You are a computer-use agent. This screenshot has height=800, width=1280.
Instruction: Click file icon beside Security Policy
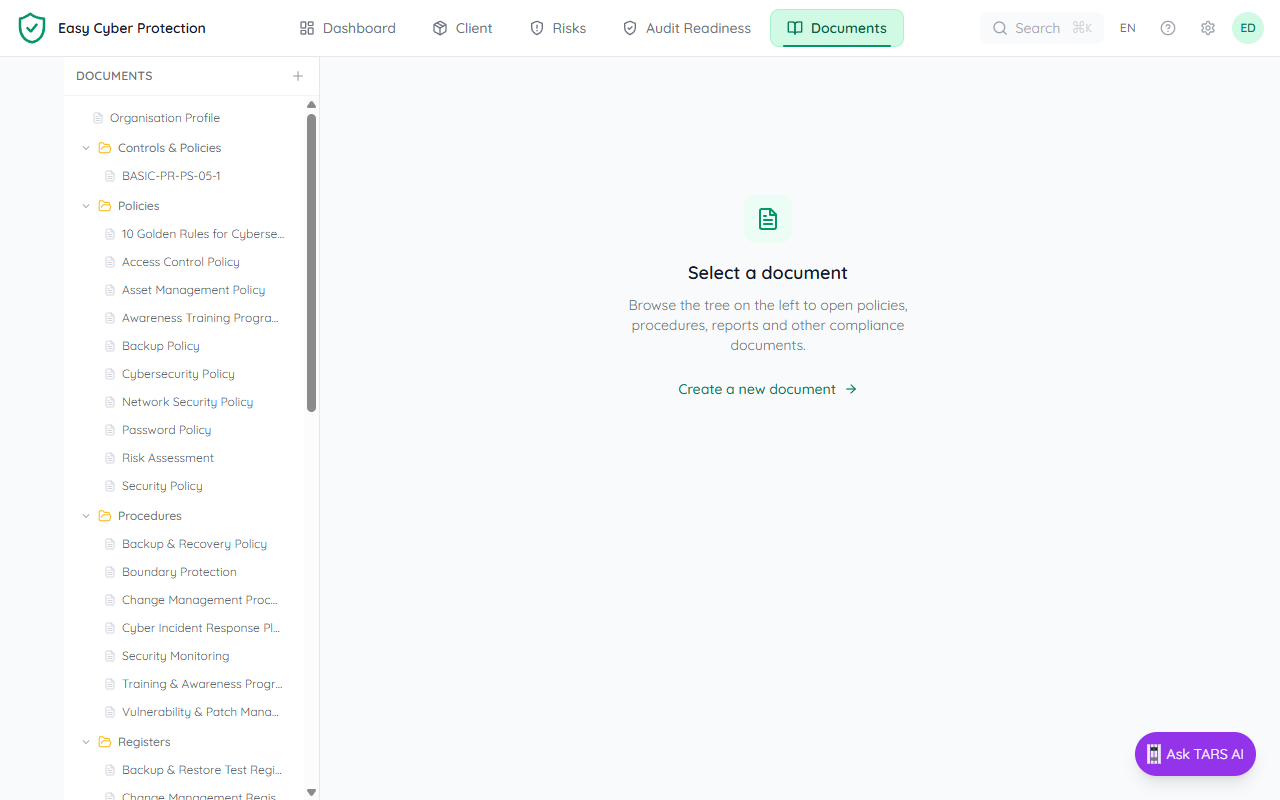tap(111, 486)
